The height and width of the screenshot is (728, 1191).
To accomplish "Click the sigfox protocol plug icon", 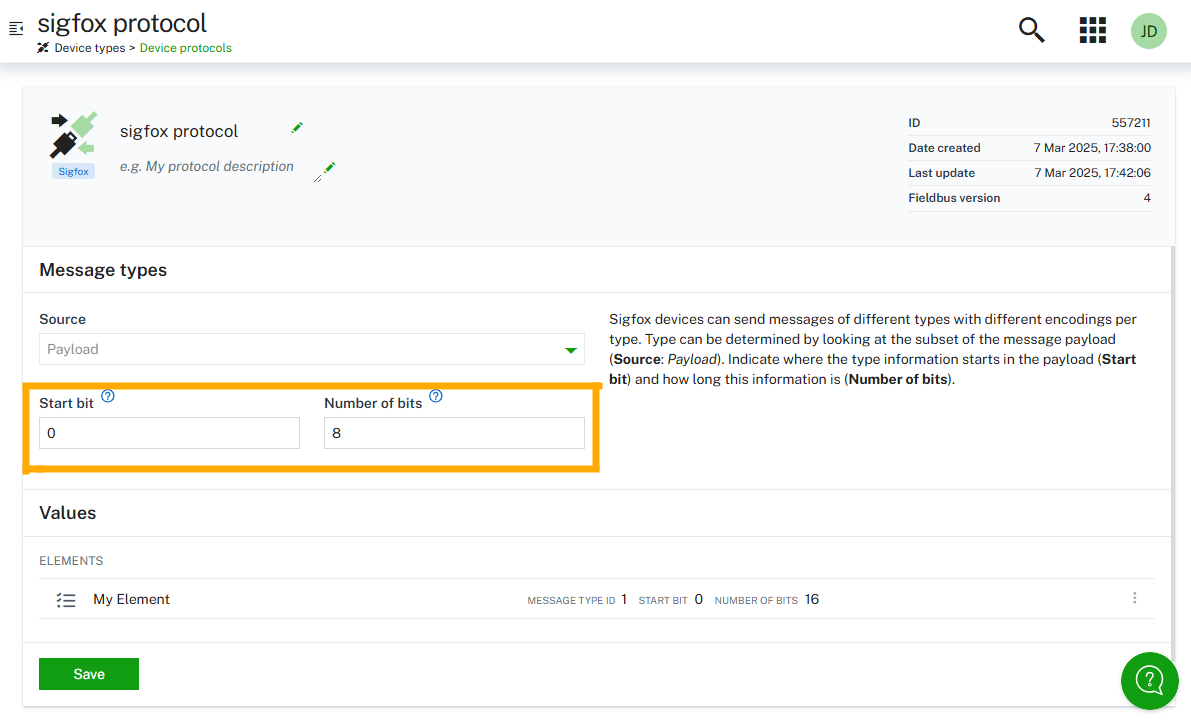I will 73,135.
